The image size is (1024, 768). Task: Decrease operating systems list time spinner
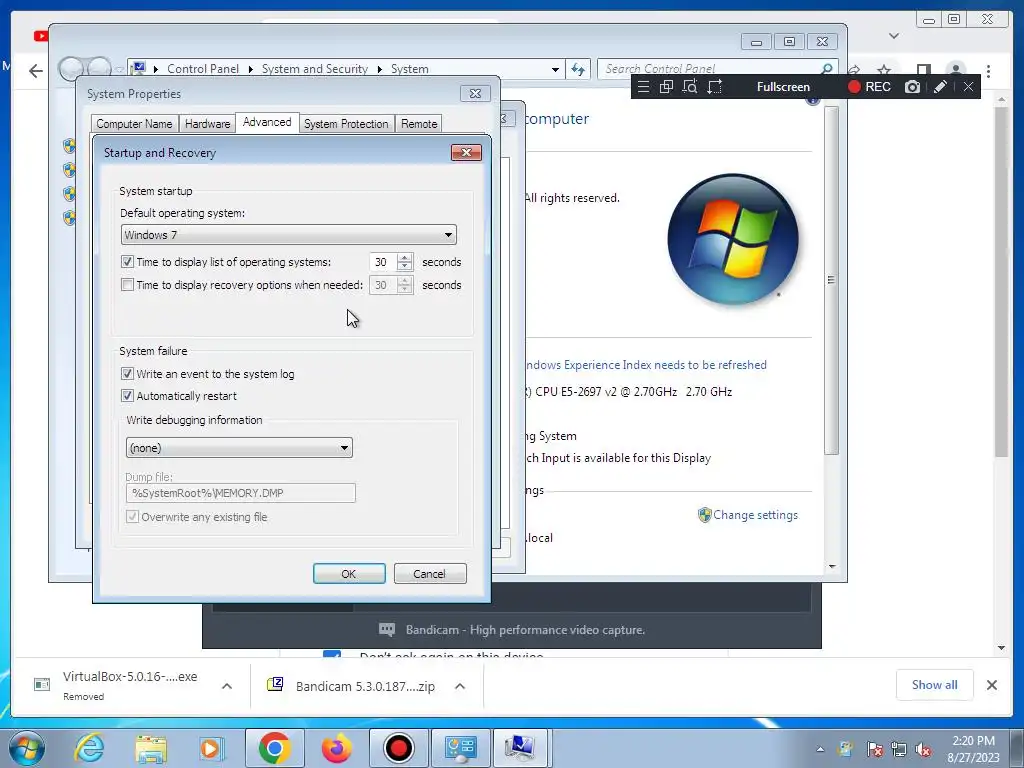click(405, 266)
